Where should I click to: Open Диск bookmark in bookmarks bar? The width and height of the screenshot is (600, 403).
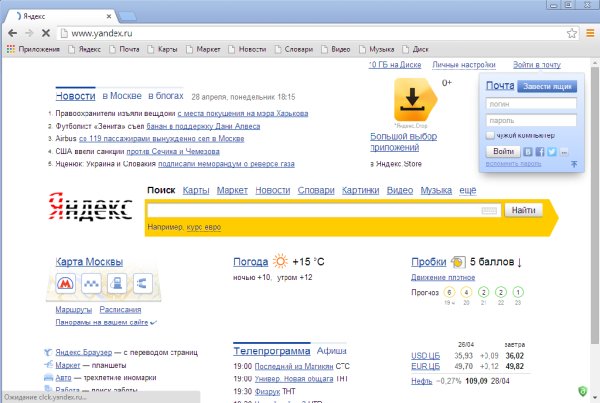tap(415, 49)
